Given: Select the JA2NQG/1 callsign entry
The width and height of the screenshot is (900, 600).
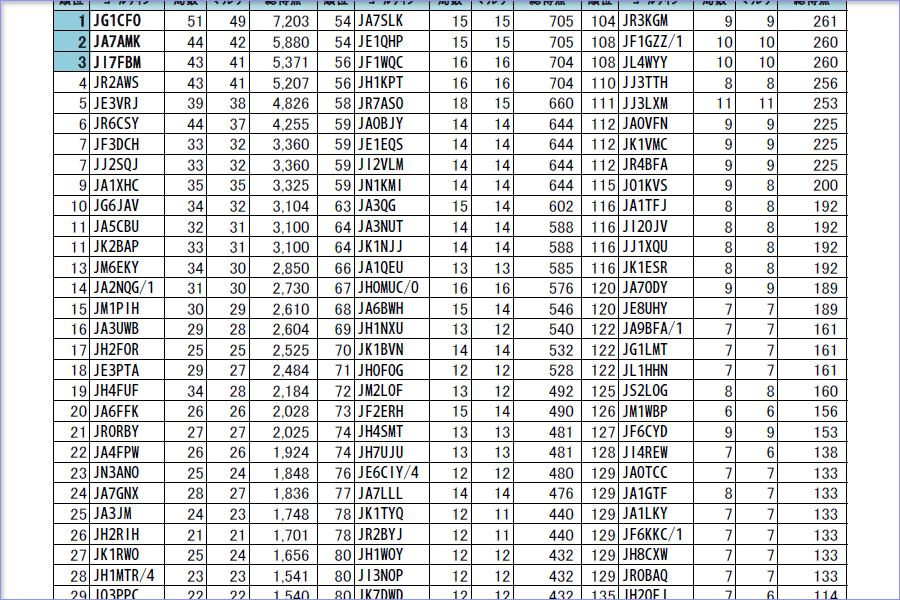Looking at the screenshot, I should coord(124,288).
